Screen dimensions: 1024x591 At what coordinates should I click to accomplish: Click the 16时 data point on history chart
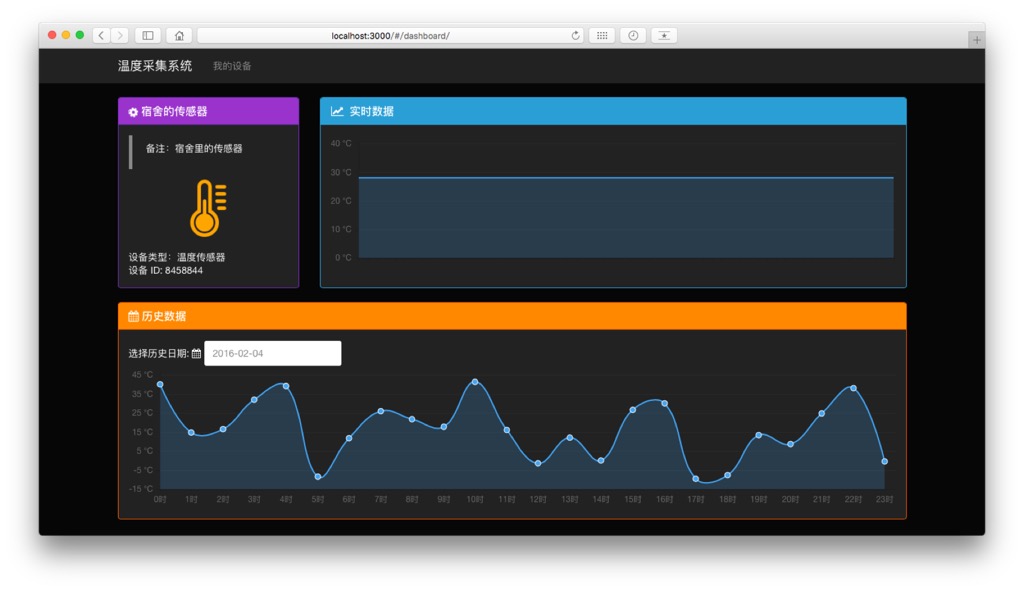664,404
